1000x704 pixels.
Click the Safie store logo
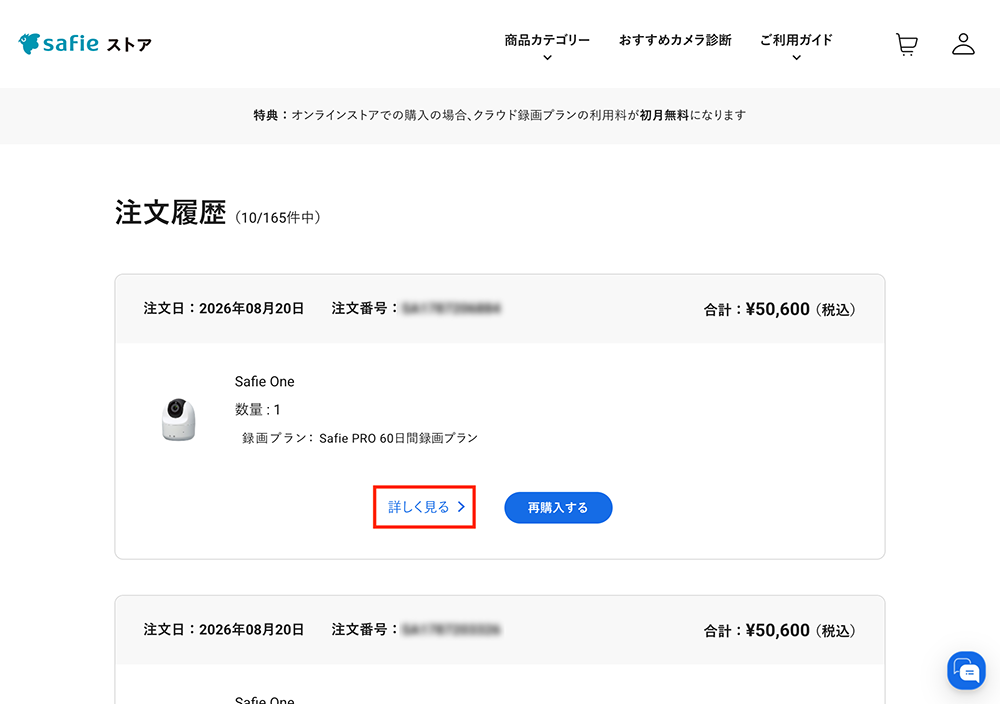point(85,44)
